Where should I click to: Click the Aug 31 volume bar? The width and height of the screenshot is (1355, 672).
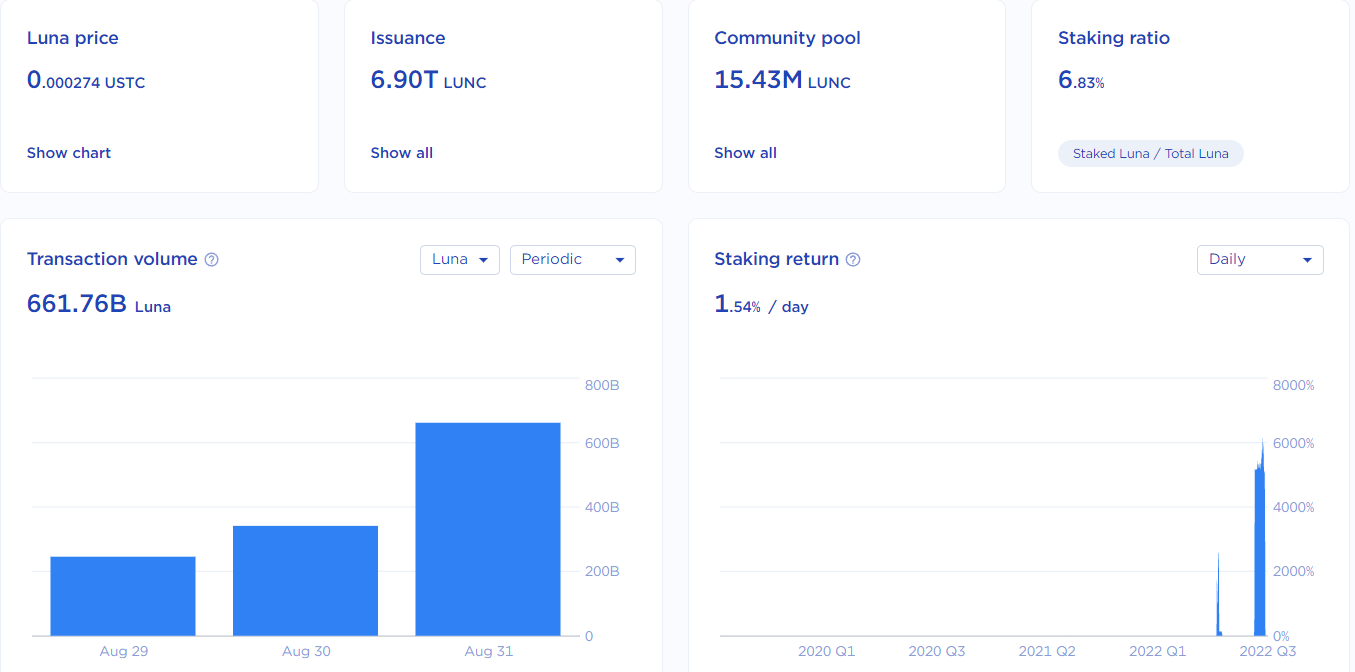coord(488,529)
